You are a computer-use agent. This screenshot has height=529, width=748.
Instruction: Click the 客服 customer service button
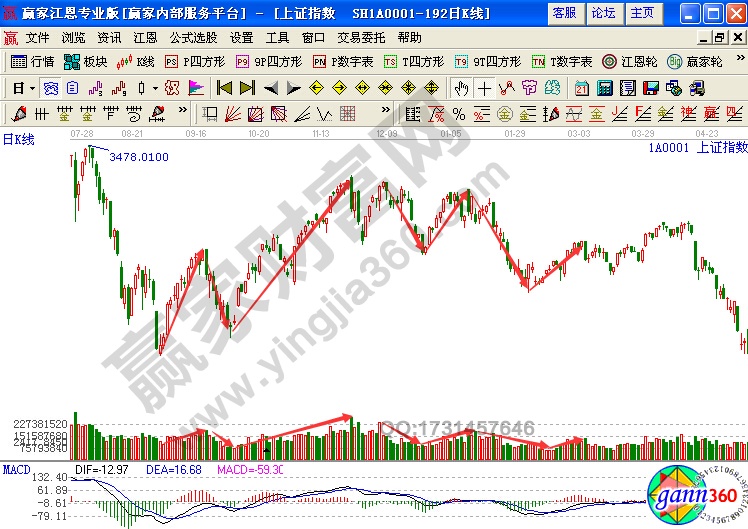pyautogui.click(x=564, y=13)
